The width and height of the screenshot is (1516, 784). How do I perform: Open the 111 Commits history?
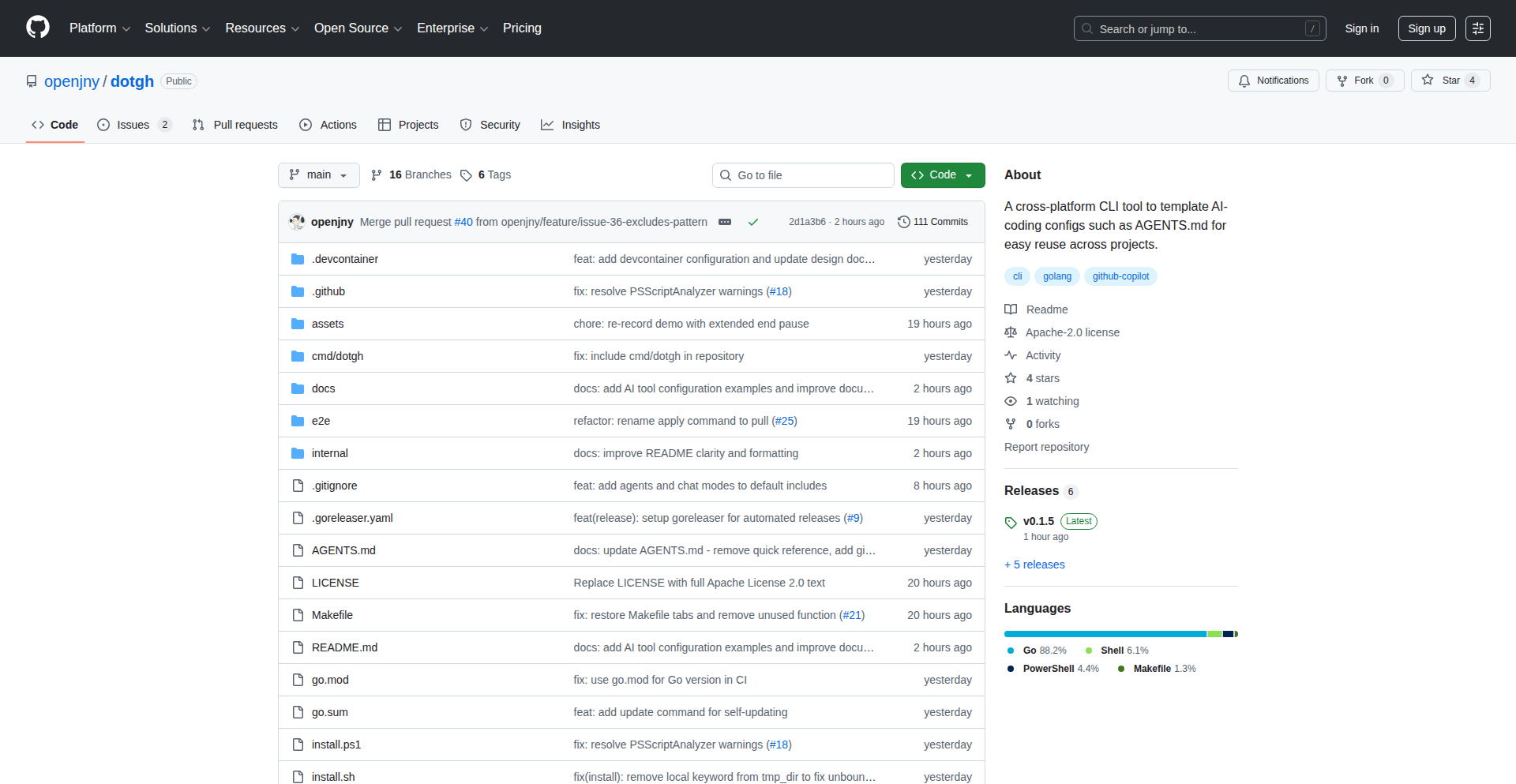932,222
